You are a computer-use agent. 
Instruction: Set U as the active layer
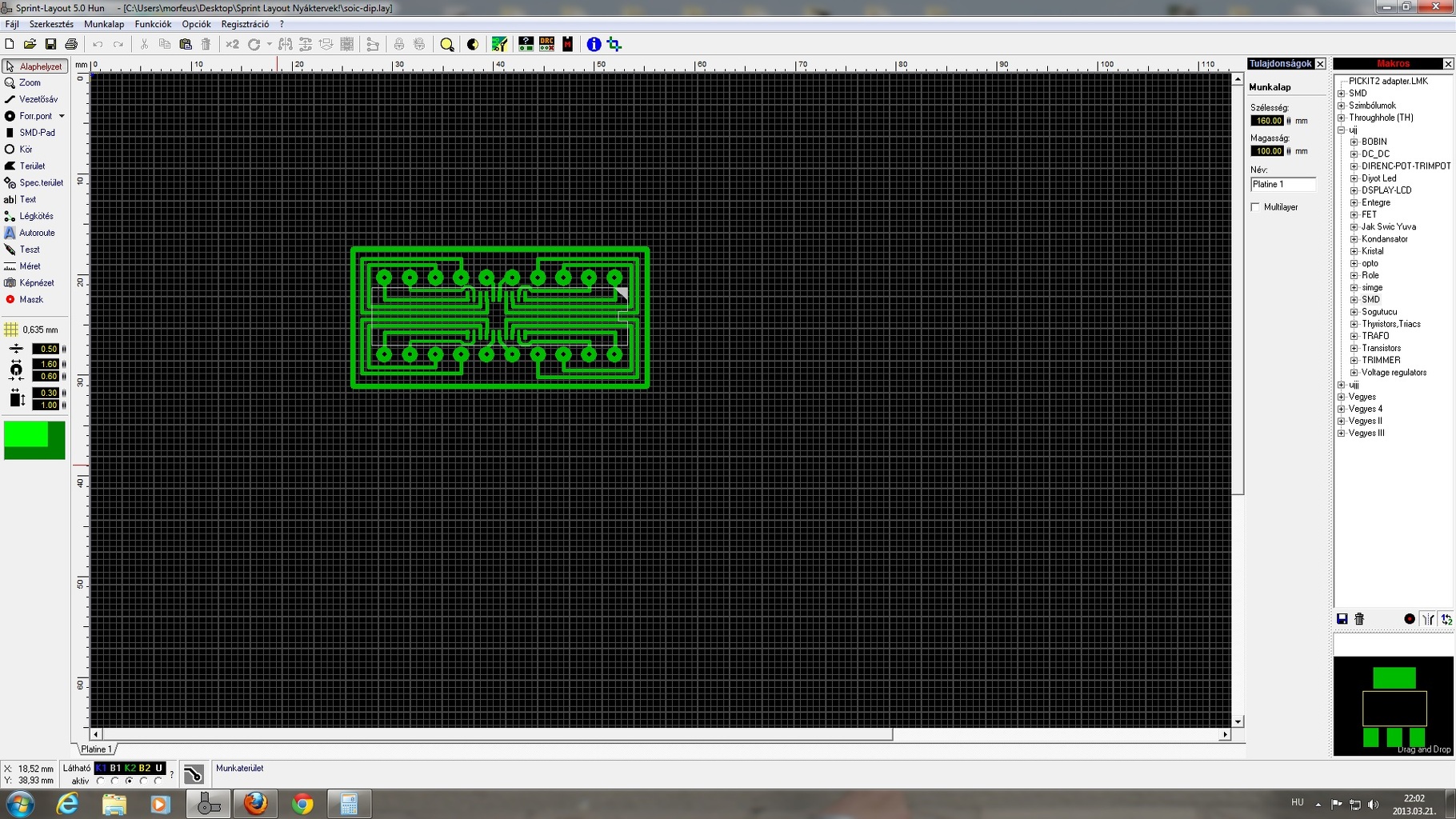pyautogui.click(x=158, y=781)
